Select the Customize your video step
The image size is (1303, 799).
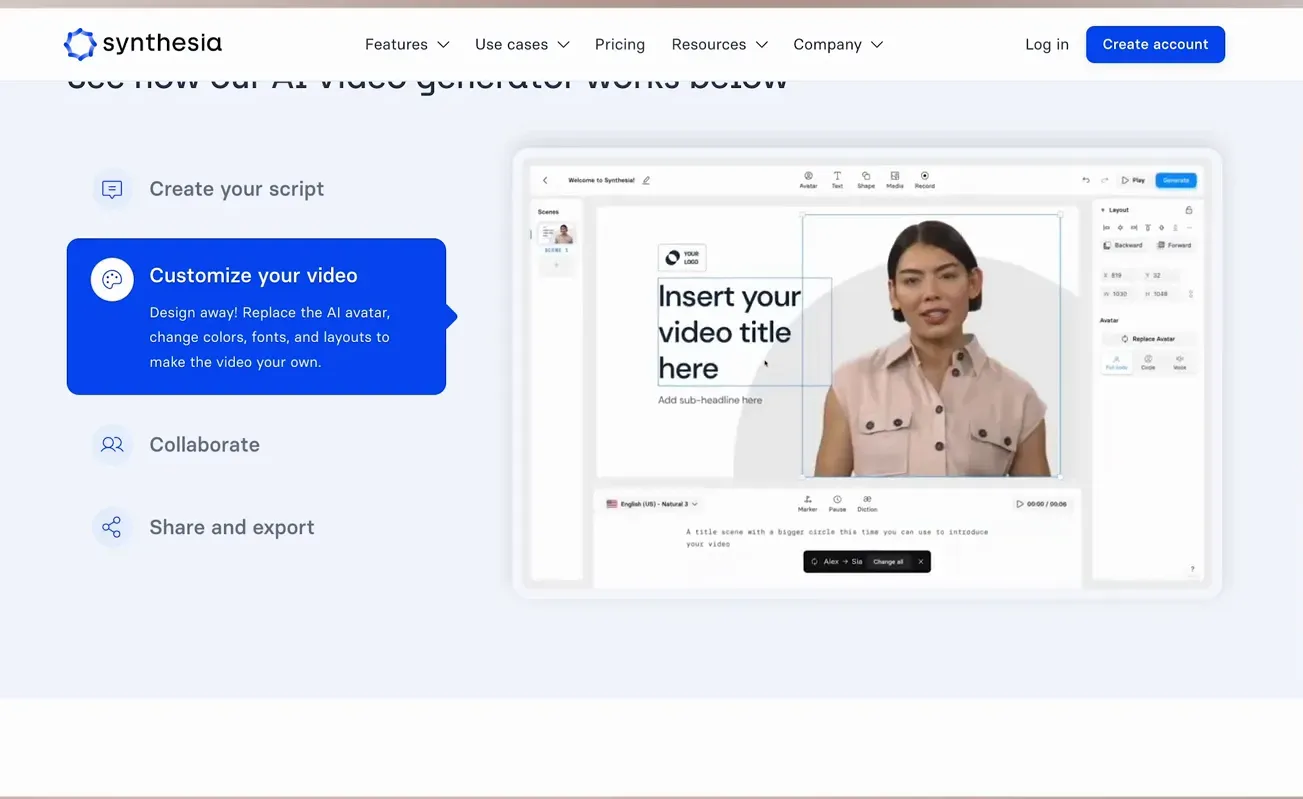(x=256, y=316)
